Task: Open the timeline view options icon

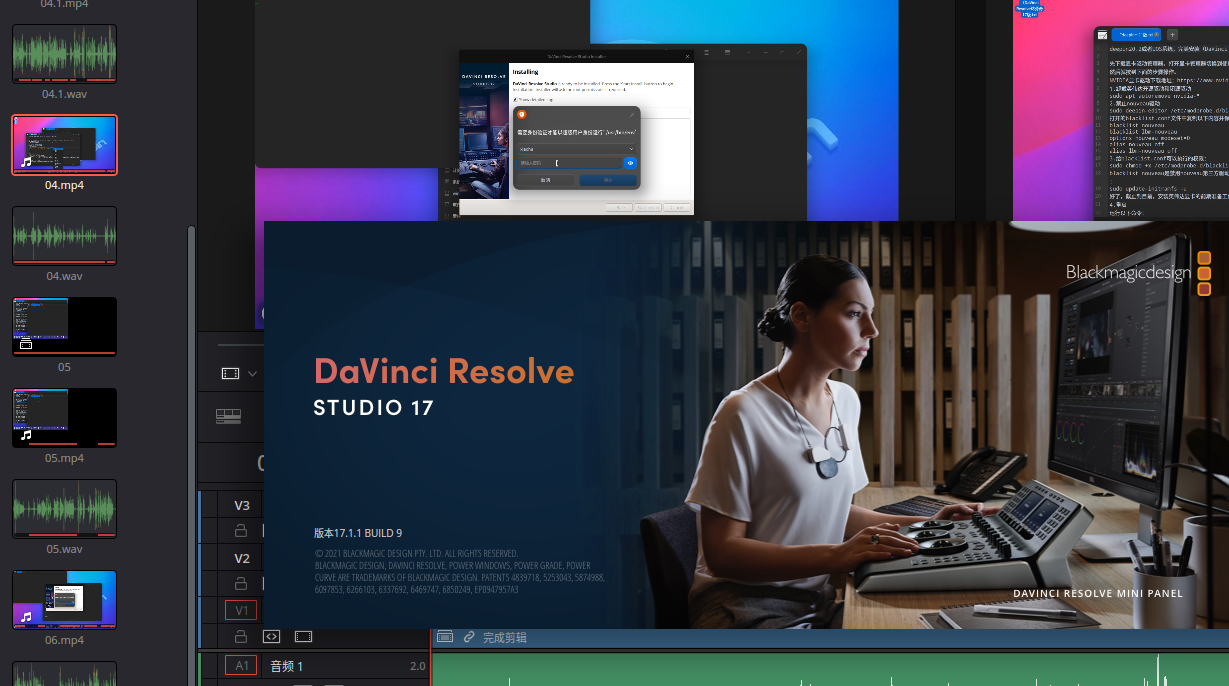Action: pyautogui.click(x=230, y=373)
